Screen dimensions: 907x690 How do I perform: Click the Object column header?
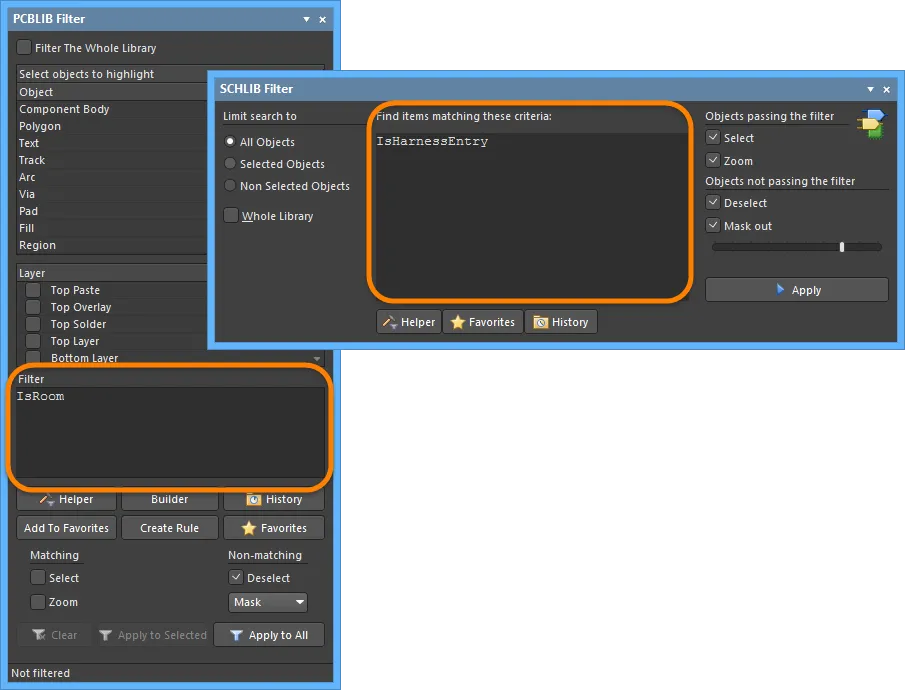click(x=113, y=92)
